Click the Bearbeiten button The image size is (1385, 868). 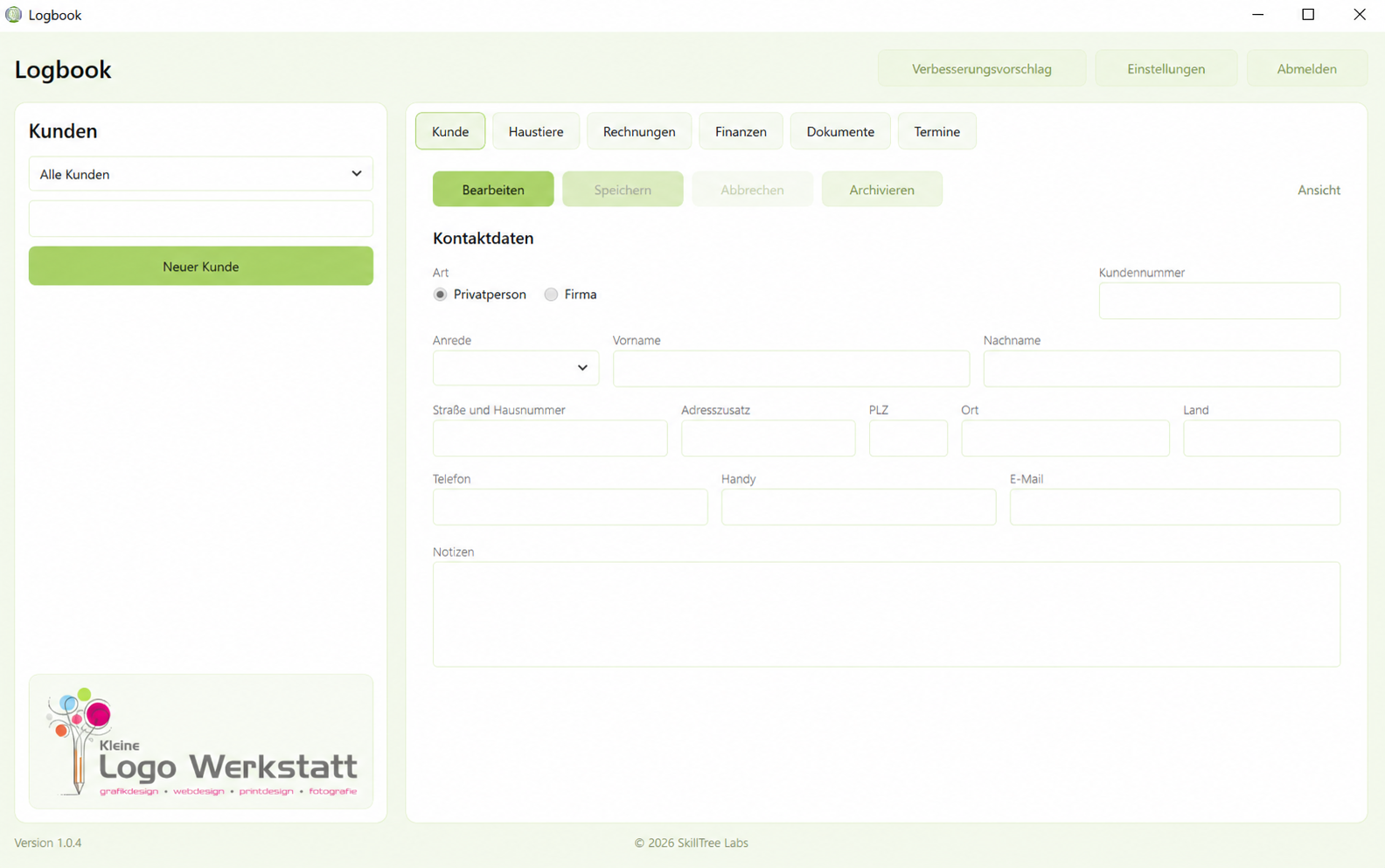click(x=493, y=190)
